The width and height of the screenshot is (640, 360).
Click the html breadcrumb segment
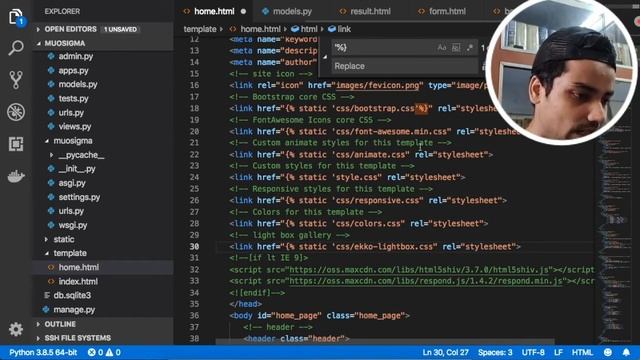click(x=309, y=29)
